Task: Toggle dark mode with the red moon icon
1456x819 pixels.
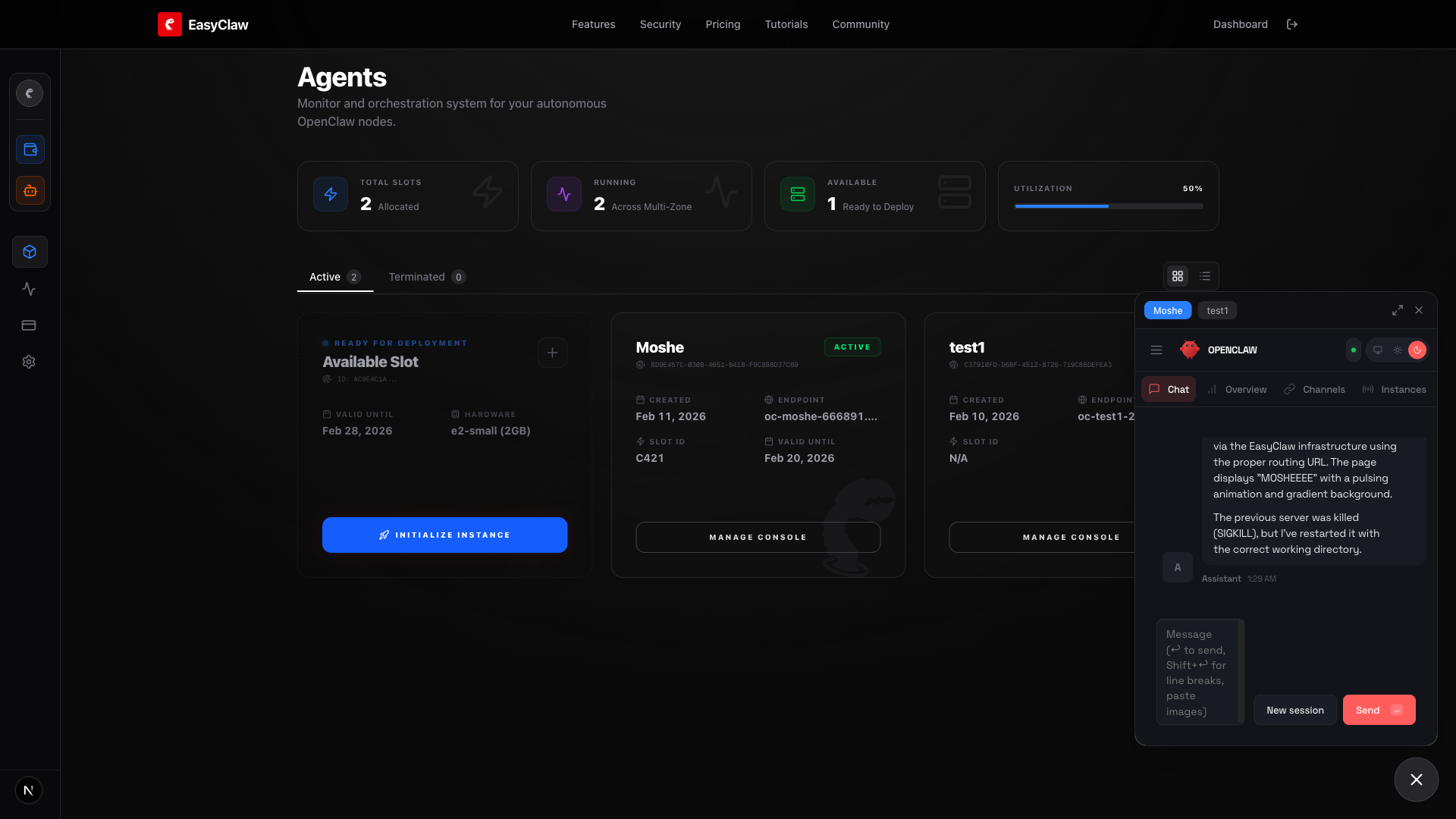Action: [x=1418, y=350]
